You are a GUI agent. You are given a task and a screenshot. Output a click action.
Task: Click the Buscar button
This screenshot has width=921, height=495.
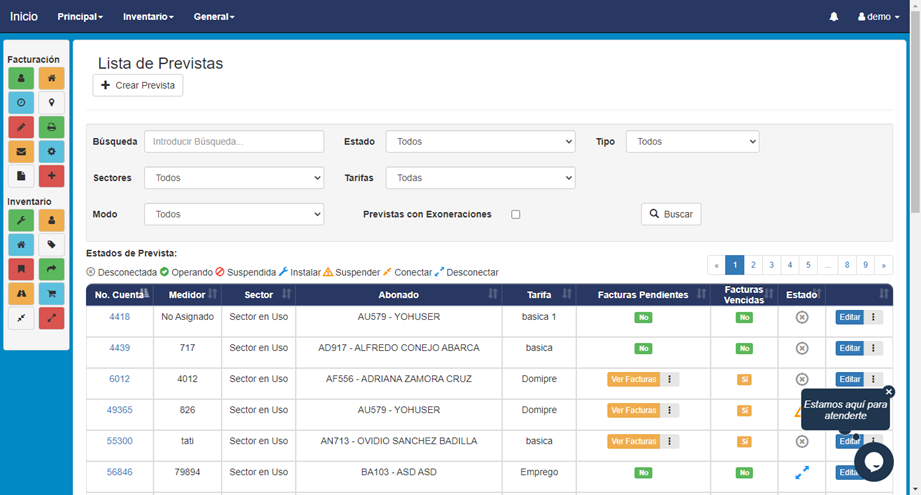(x=671, y=214)
